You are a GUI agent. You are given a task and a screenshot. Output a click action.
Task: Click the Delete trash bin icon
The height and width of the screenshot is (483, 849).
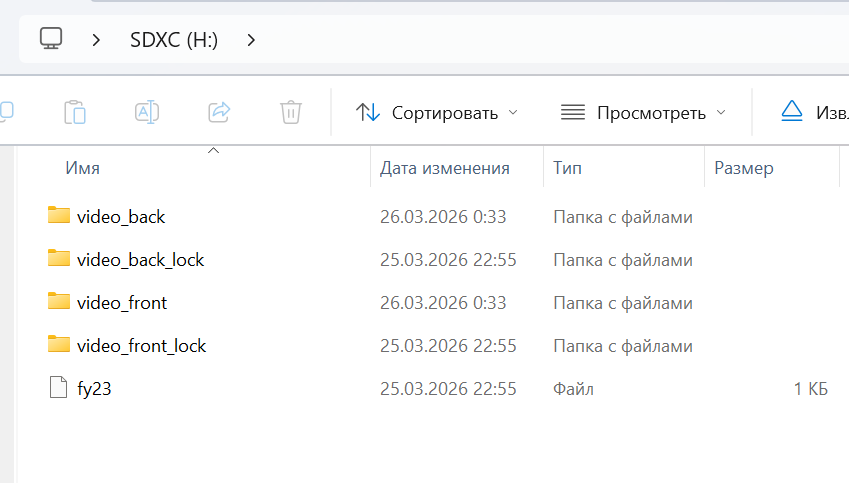(291, 112)
